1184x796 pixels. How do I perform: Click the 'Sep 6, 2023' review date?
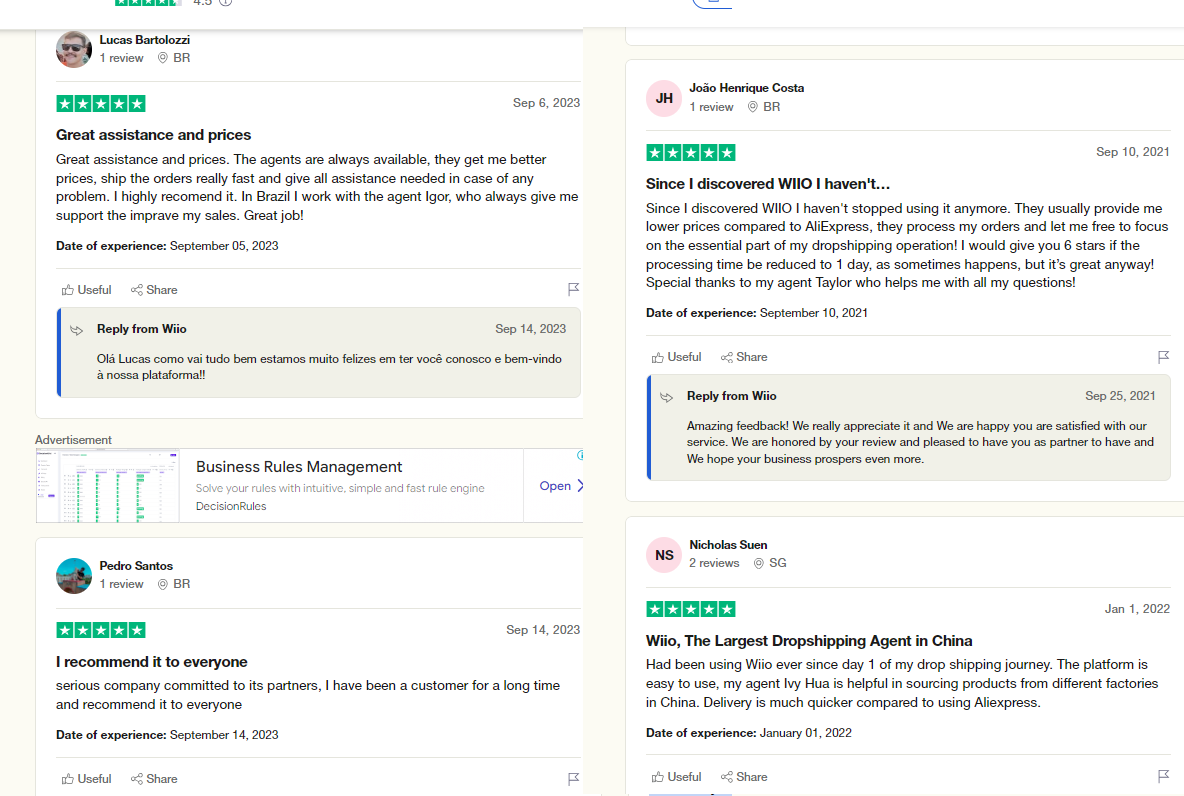coord(546,103)
